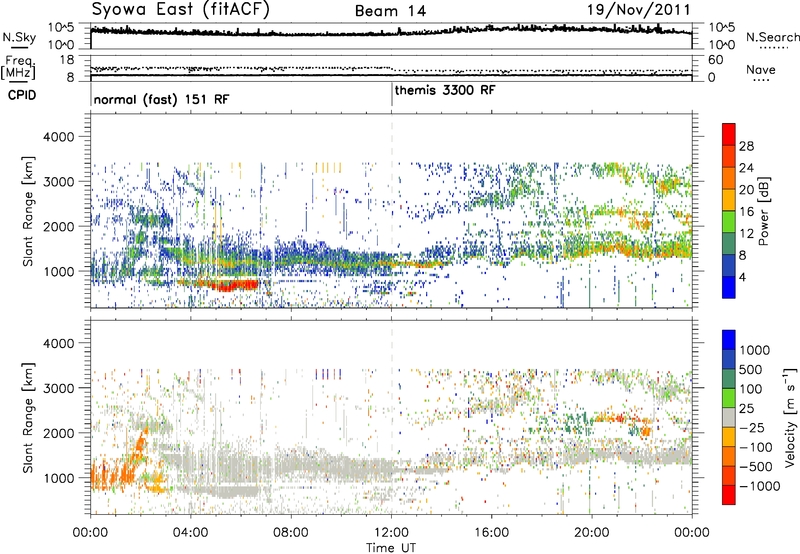Click the '100' label on the Velocity colorbar
Image resolution: width=800 pixels, height=554 pixels.
pos(751,389)
